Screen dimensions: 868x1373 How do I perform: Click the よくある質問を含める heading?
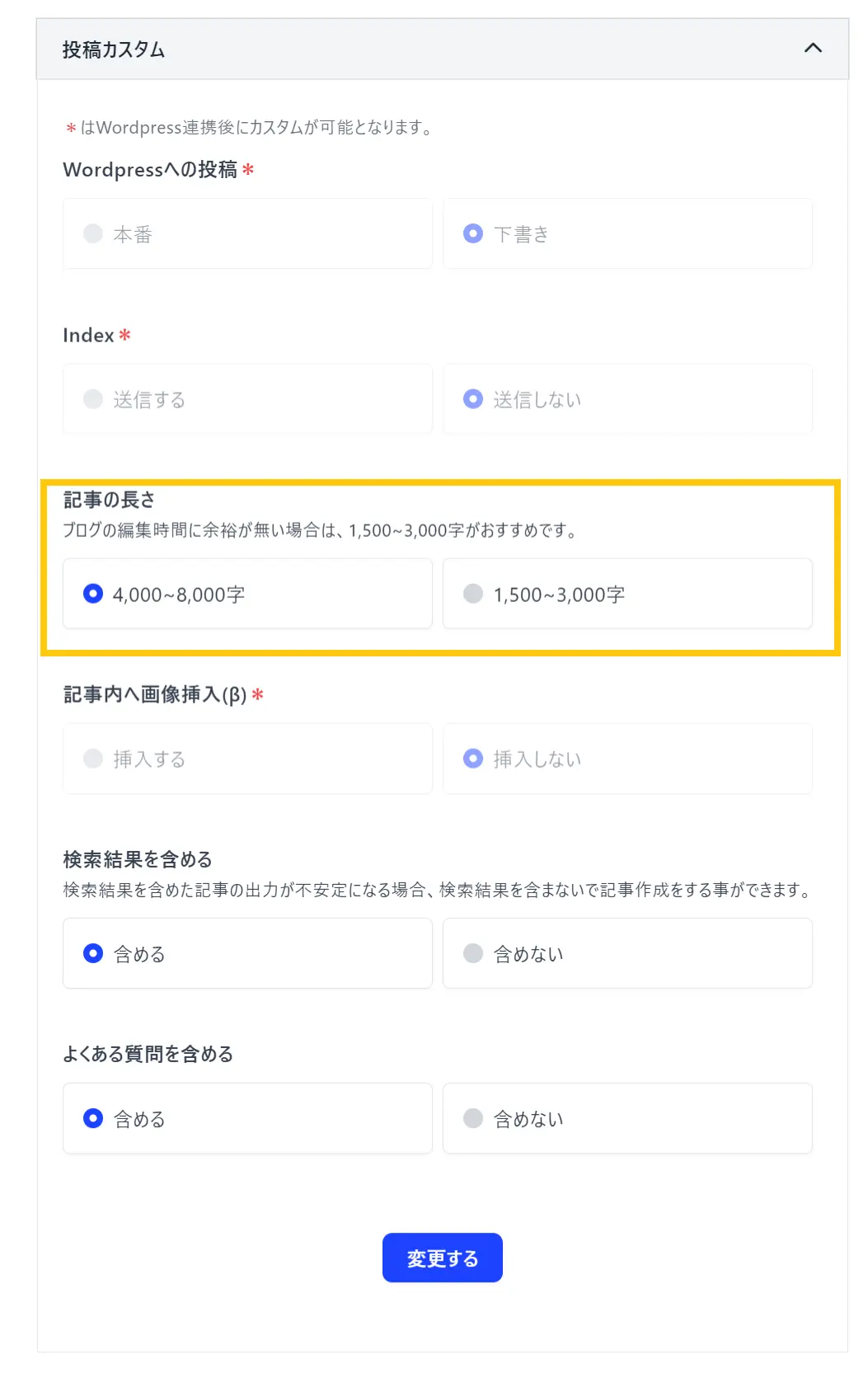pyautogui.click(x=148, y=1055)
